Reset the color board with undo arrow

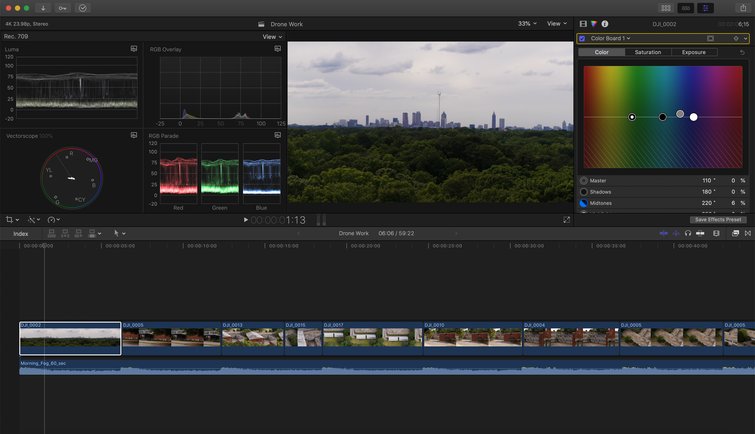pyautogui.click(x=742, y=52)
